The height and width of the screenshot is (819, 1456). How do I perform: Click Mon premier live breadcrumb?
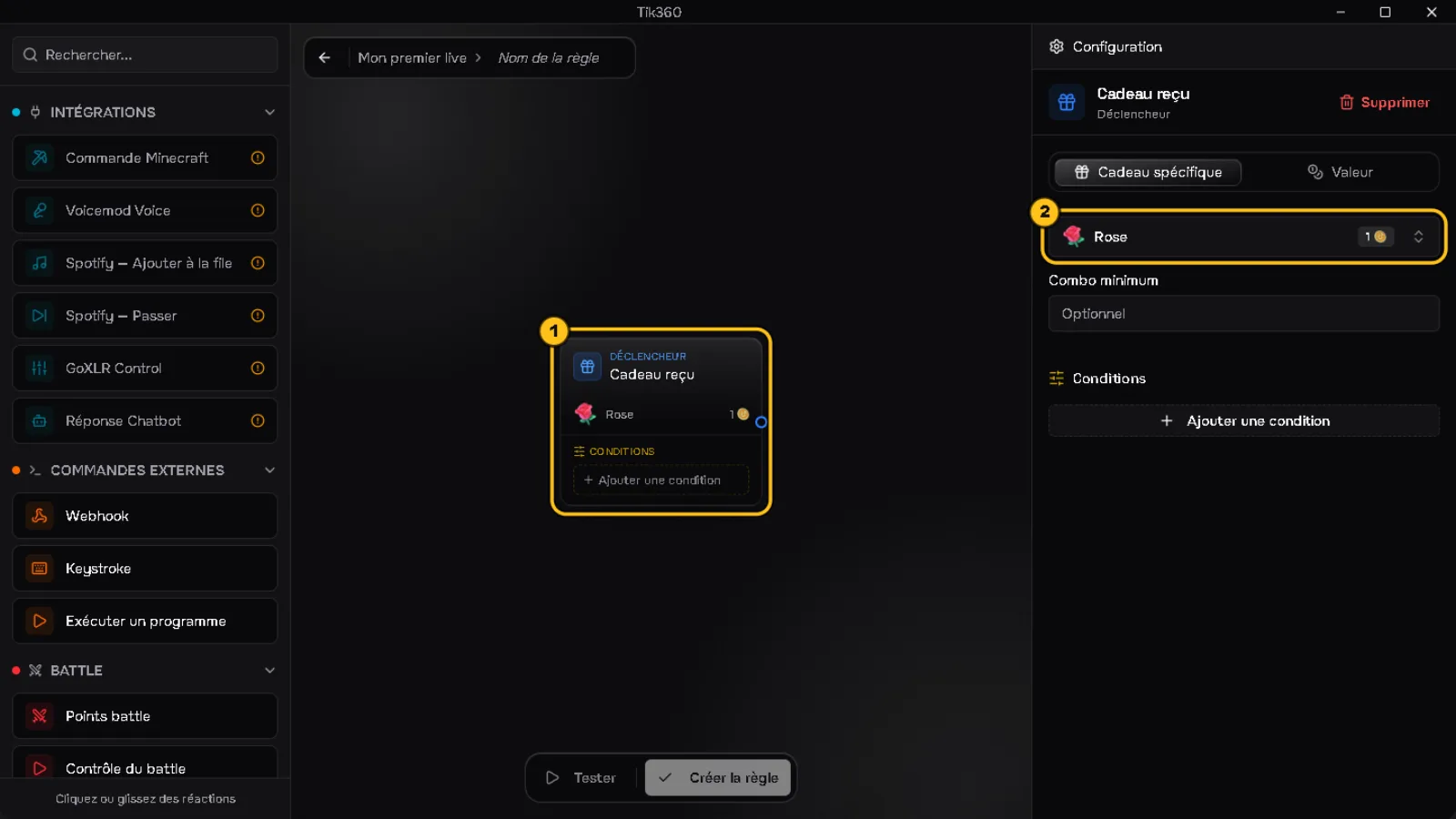coord(412,57)
